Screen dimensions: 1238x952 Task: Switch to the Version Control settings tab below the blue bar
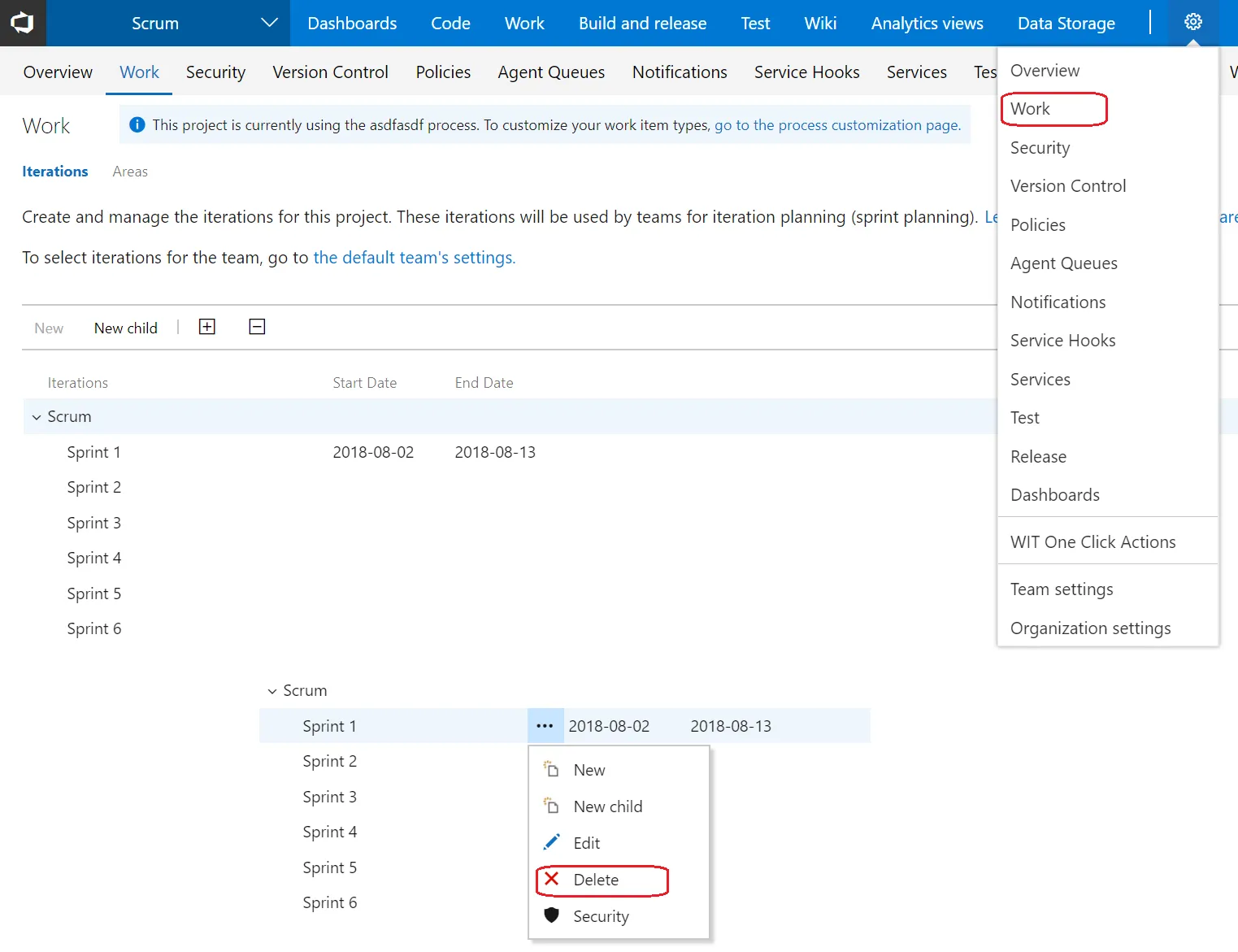(x=330, y=72)
